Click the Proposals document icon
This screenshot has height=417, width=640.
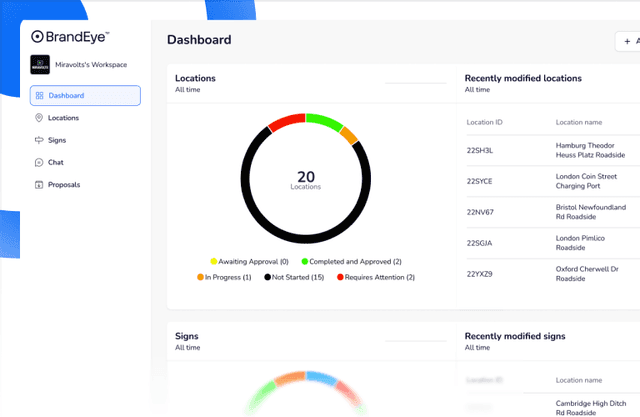[x=39, y=185]
